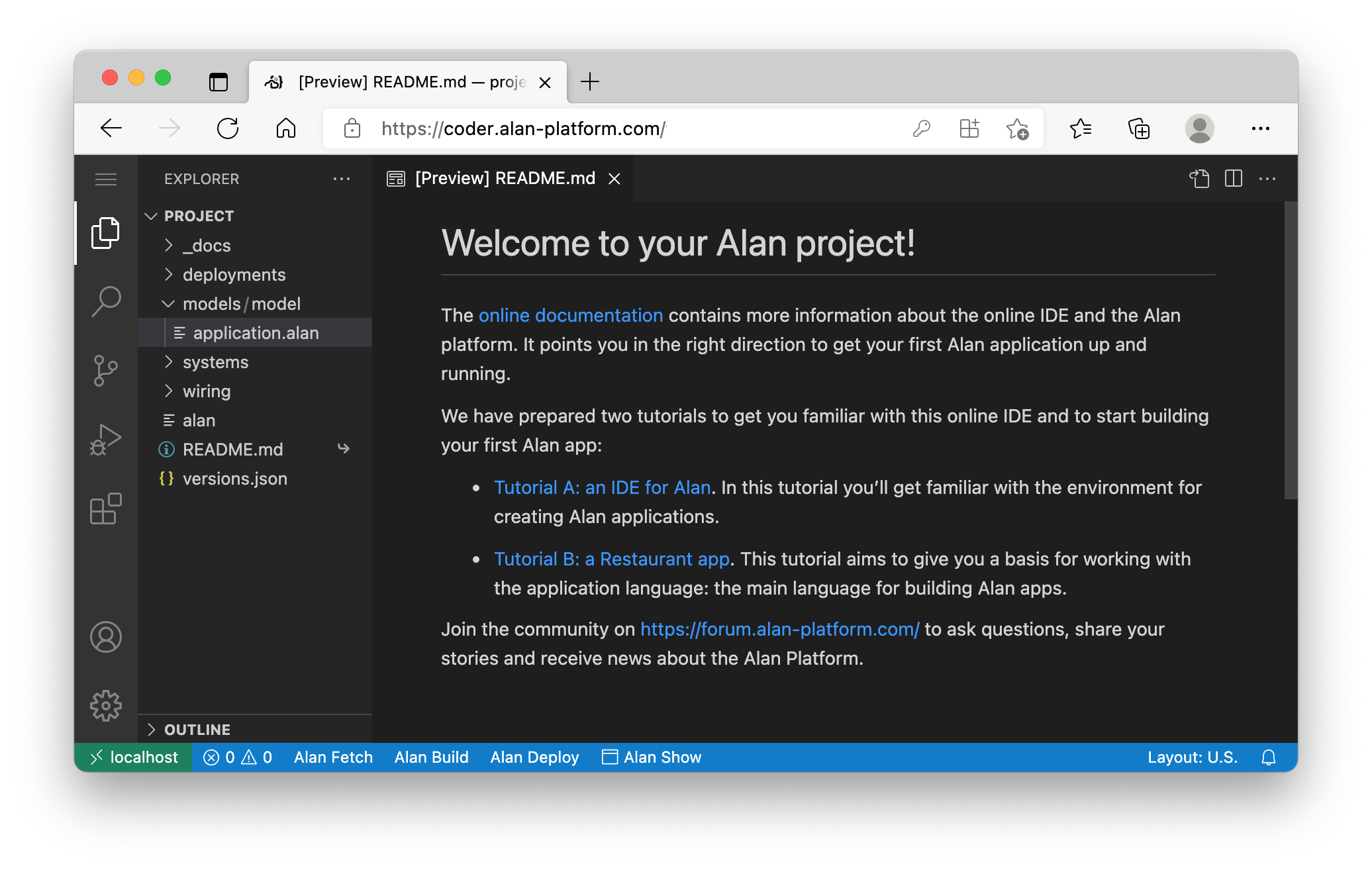Collapse the models/model folder
Image resolution: width=1372 pixels, height=870 pixels.
pos(255,304)
